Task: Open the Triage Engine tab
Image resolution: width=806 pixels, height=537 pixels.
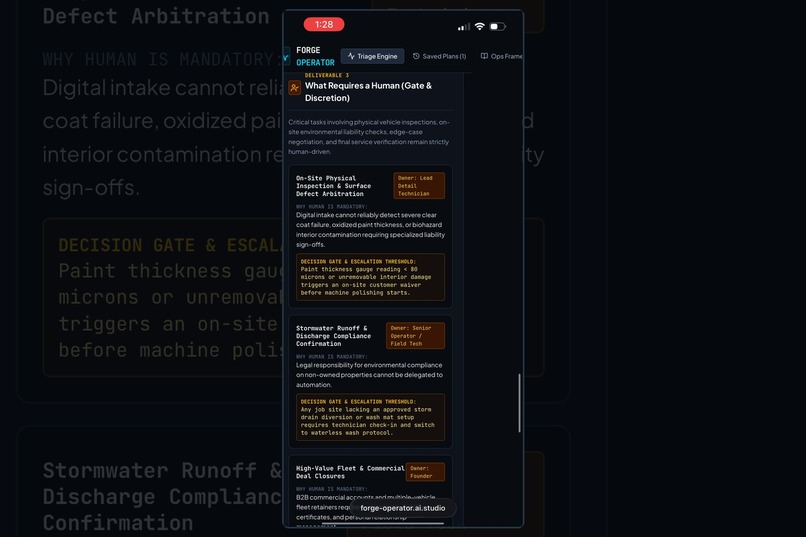Action: 372,56
